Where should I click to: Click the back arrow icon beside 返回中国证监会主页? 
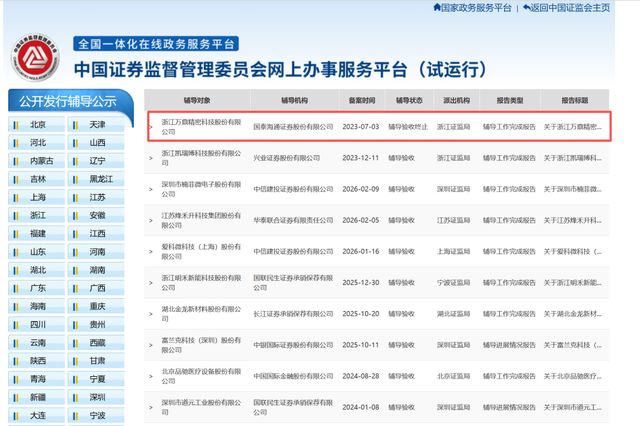click(x=527, y=7)
